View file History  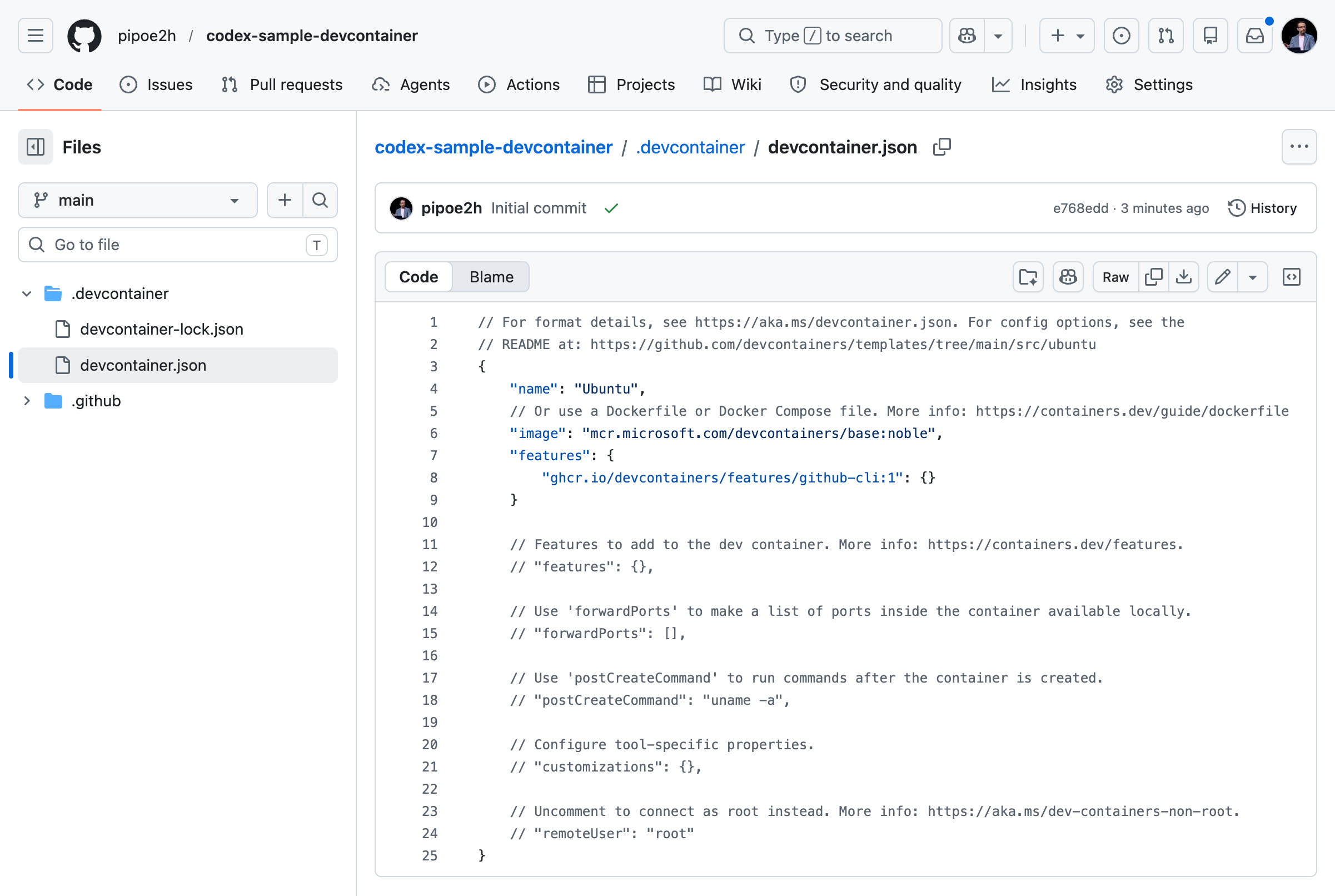coord(1262,208)
